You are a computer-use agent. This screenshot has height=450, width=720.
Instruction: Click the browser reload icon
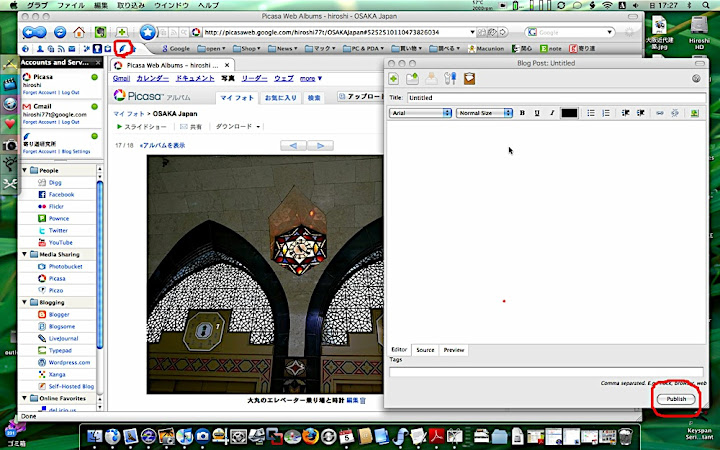(x=61, y=32)
